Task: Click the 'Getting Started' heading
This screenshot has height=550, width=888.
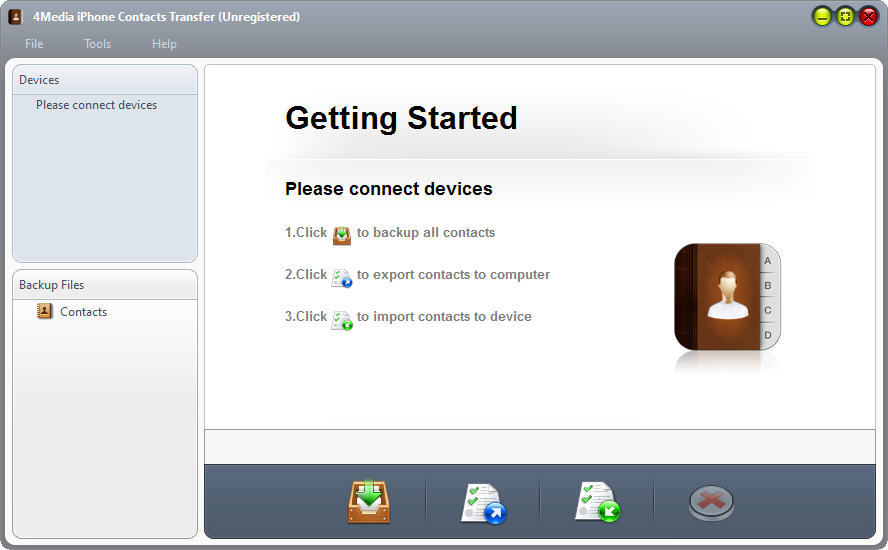Action: (401, 118)
